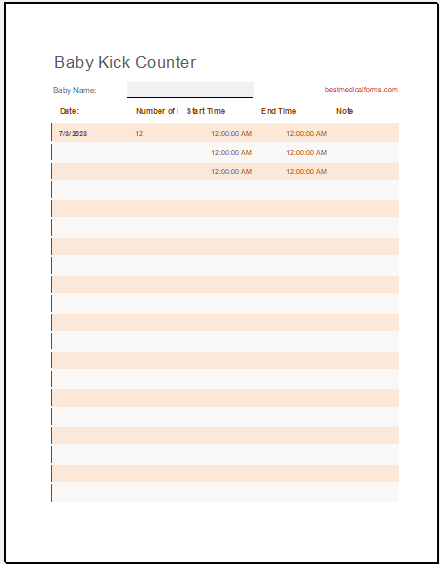
Task: Click first row end time 12:00:00 AM
Action: click(x=307, y=133)
